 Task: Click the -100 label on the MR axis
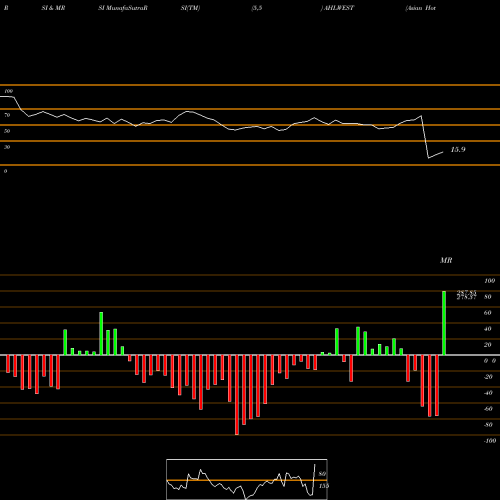(x=489, y=441)
